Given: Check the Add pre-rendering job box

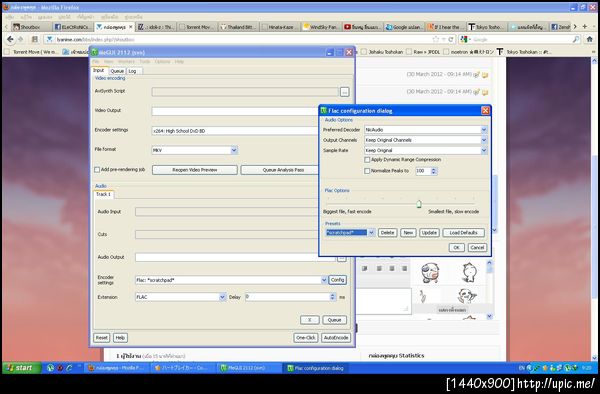Looking at the screenshot, I should pyautogui.click(x=97, y=169).
